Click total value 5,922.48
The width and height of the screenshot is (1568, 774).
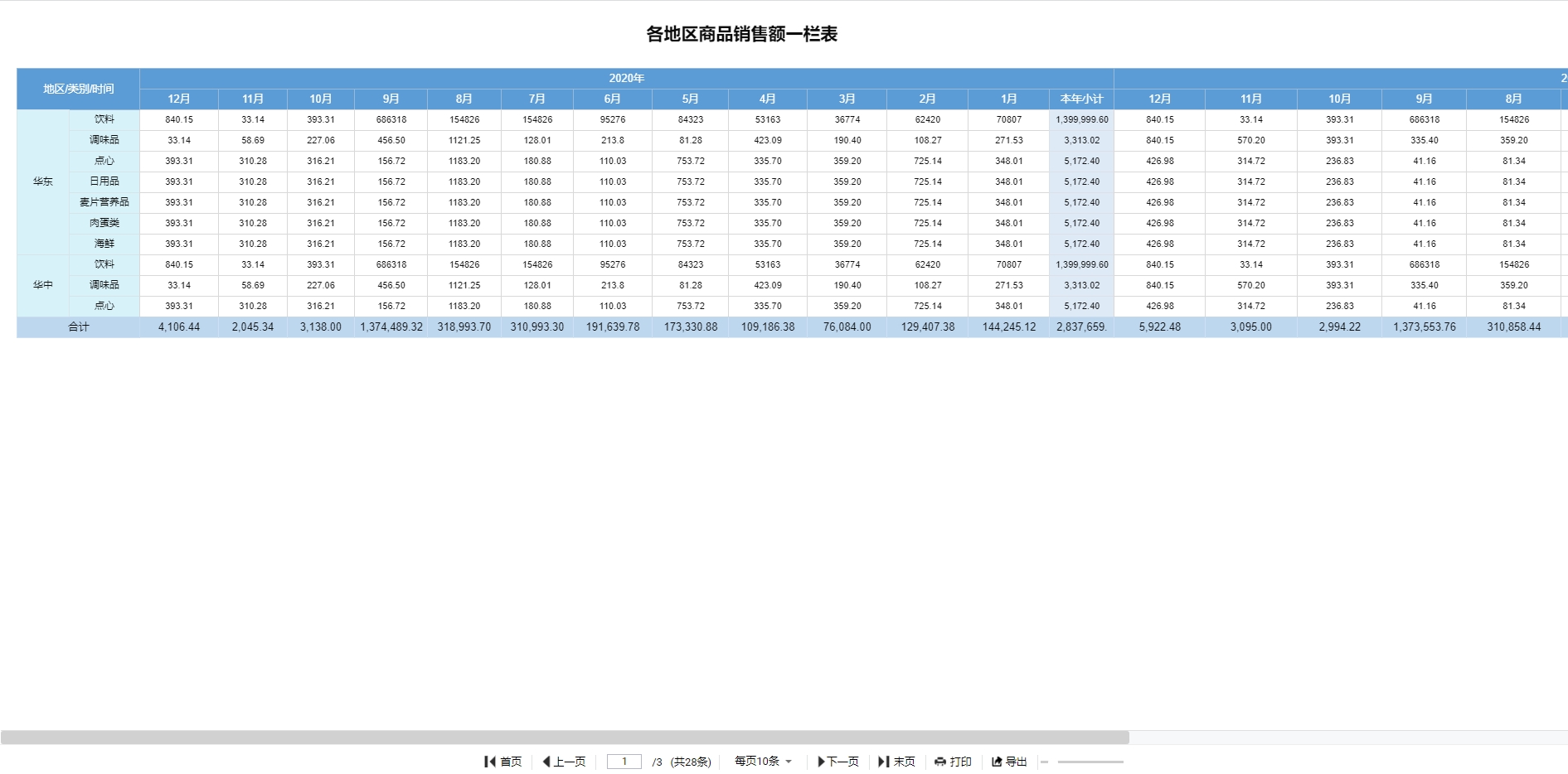tap(1160, 327)
